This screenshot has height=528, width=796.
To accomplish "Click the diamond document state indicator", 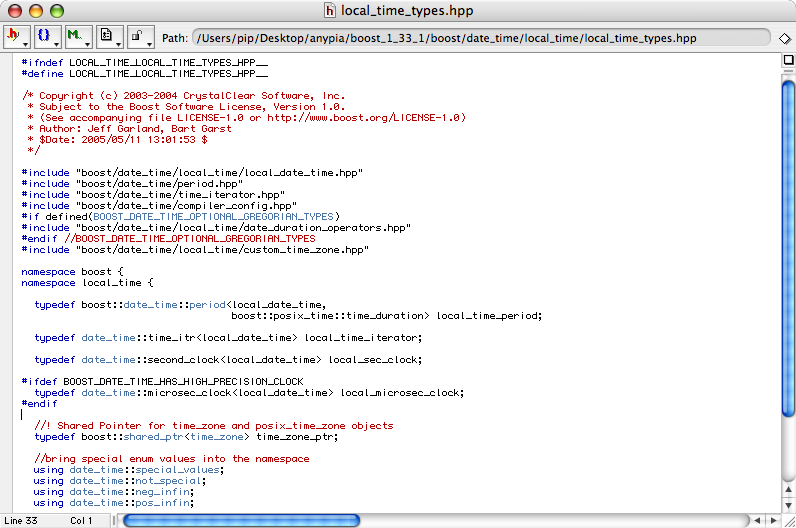I will [x=785, y=38].
